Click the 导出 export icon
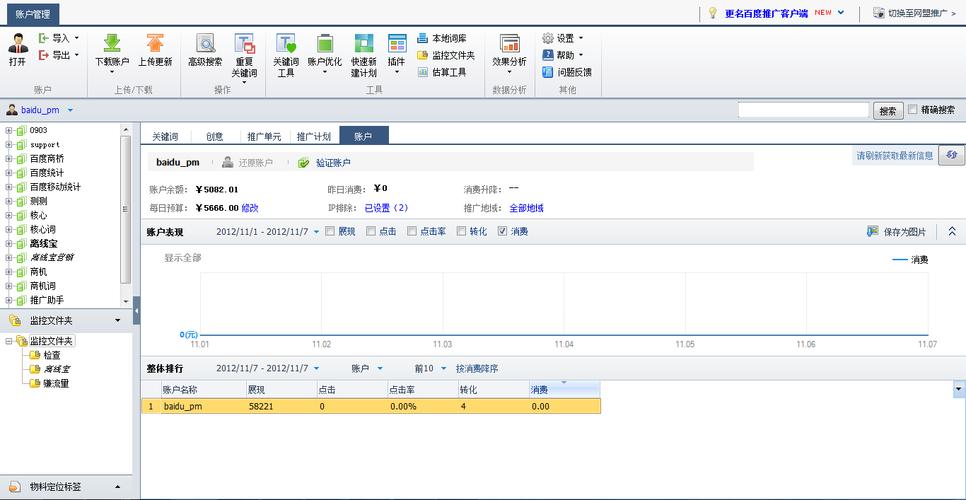The width and height of the screenshot is (966, 500). click(44, 55)
